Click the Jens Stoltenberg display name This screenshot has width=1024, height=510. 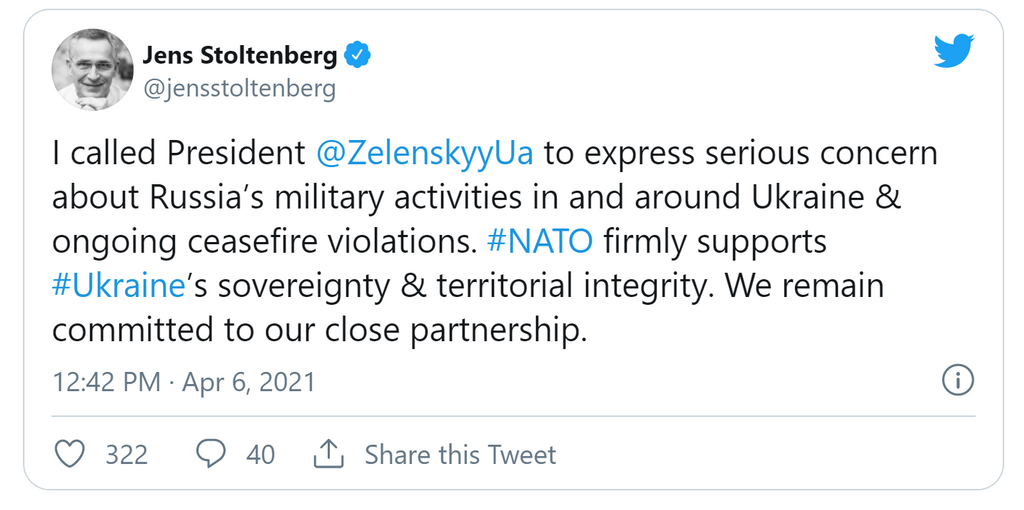pos(239,56)
